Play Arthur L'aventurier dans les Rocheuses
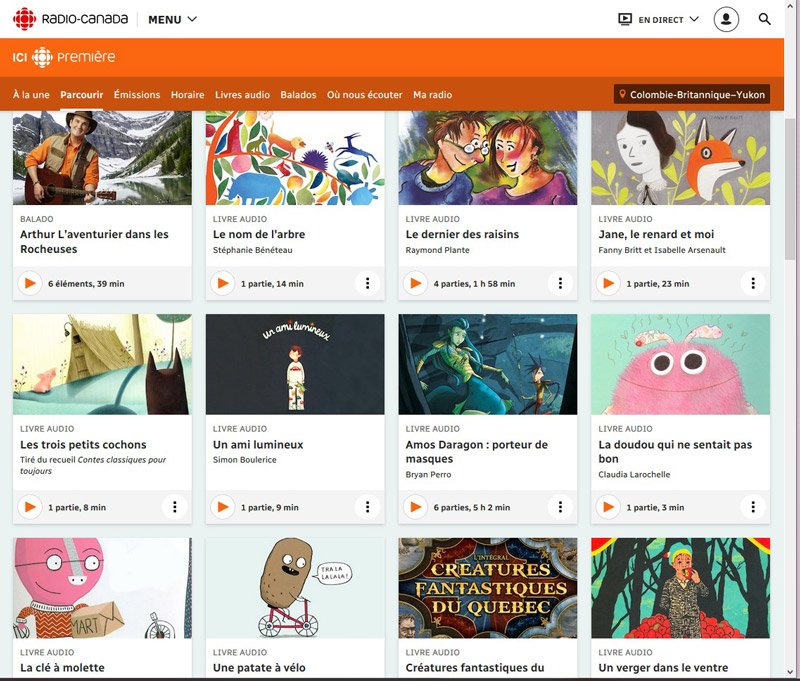This screenshot has width=800, height=681. pos(30,284)
